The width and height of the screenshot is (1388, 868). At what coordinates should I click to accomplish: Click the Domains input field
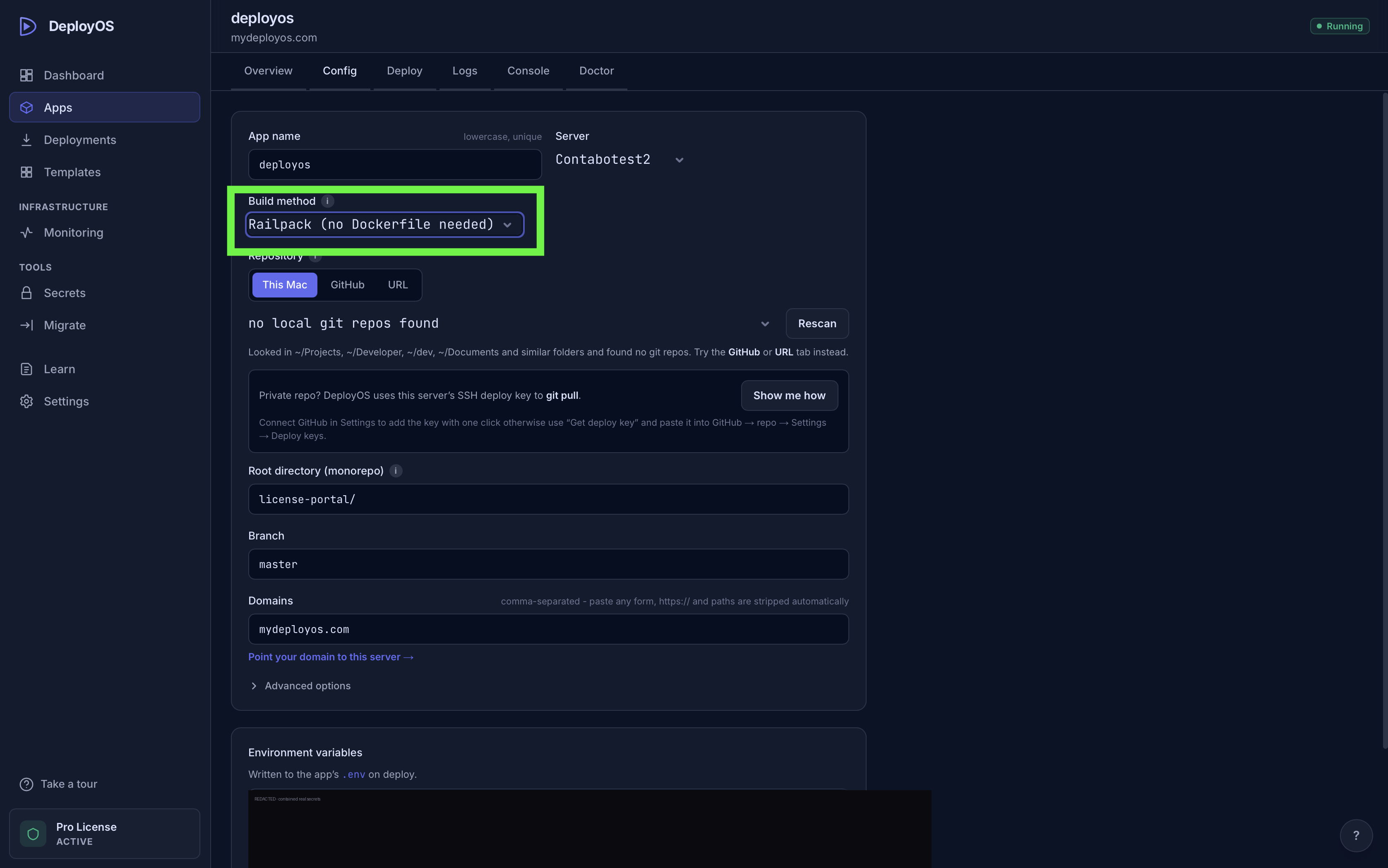pos(548,629)
